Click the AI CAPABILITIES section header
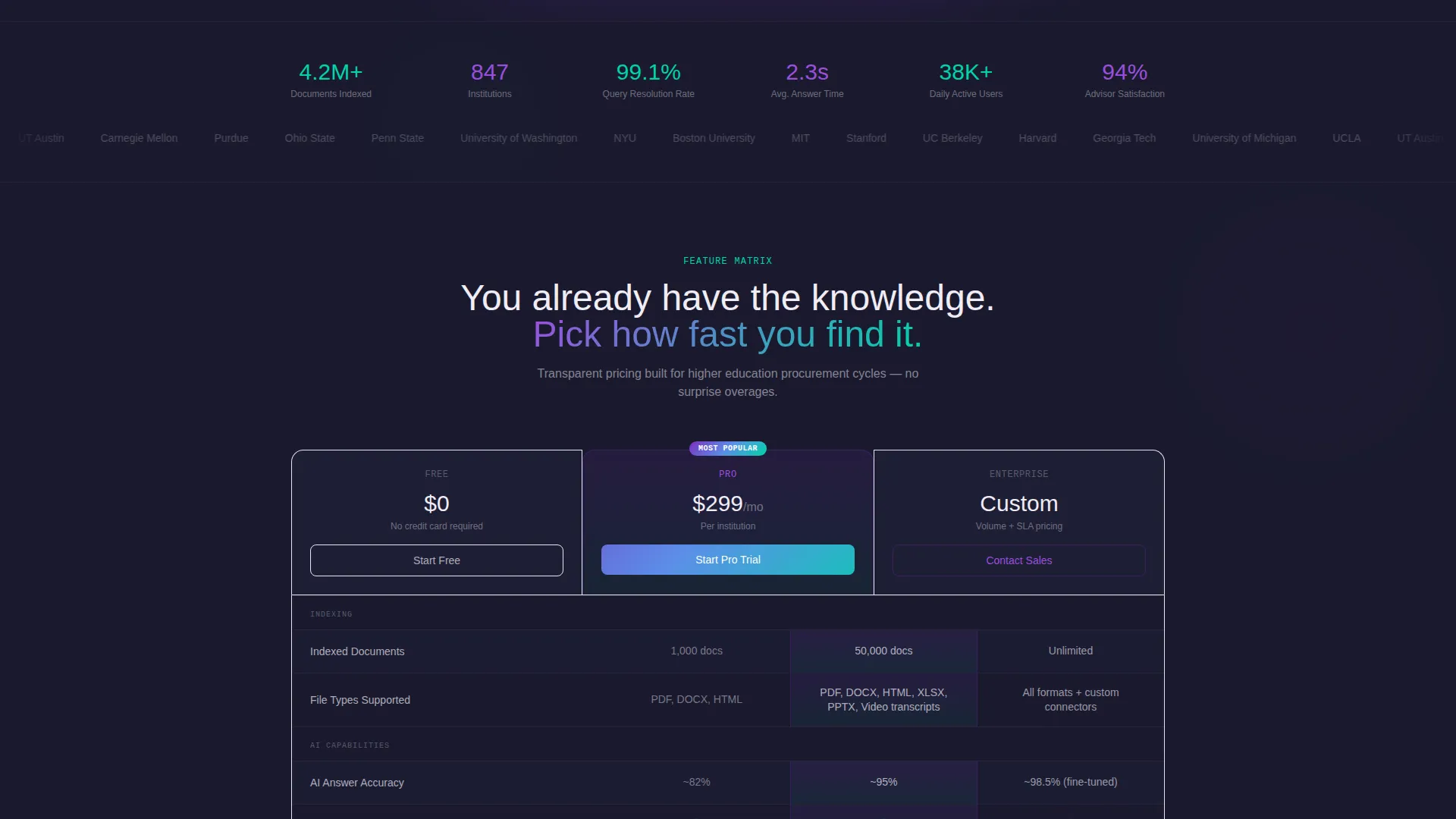This screenshot has height=819, width=1456. click(x=350, y=745)
